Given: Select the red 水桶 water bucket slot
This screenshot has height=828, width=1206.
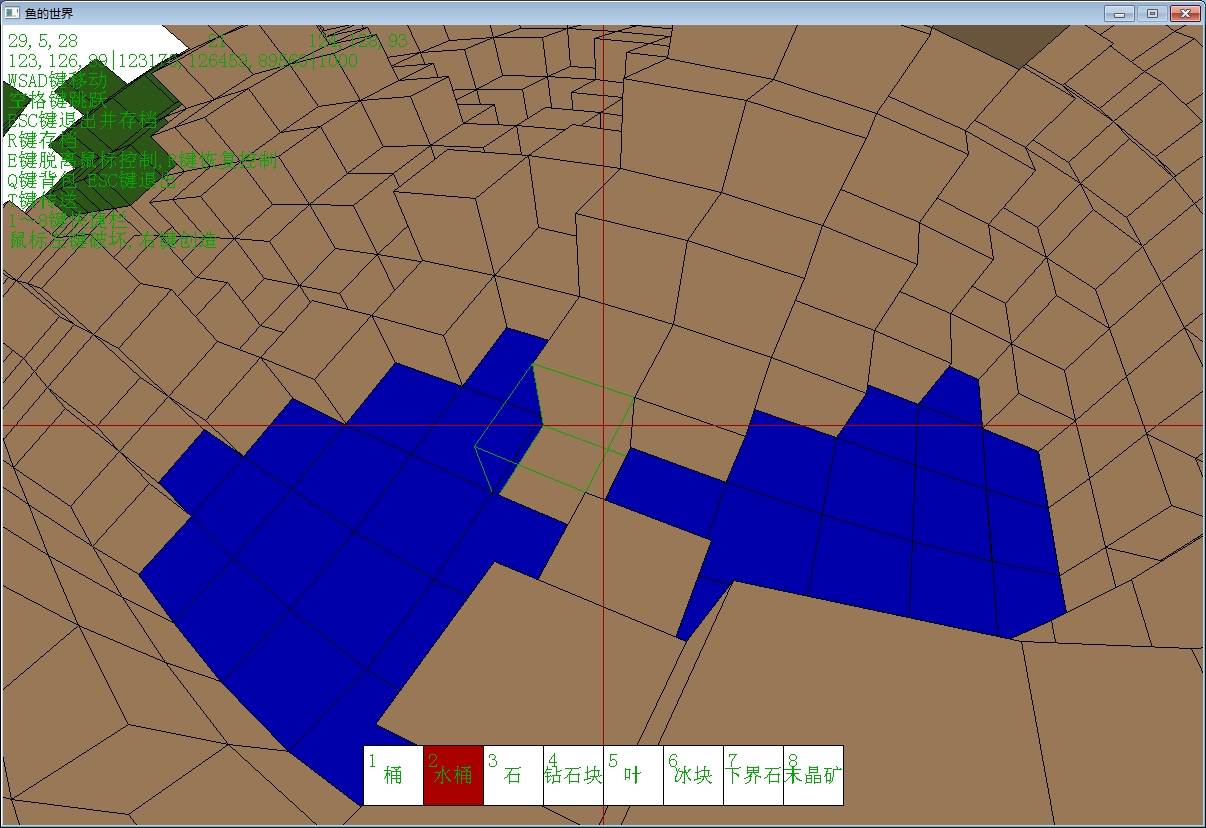Looking at the screenshot, I should 453,775.
